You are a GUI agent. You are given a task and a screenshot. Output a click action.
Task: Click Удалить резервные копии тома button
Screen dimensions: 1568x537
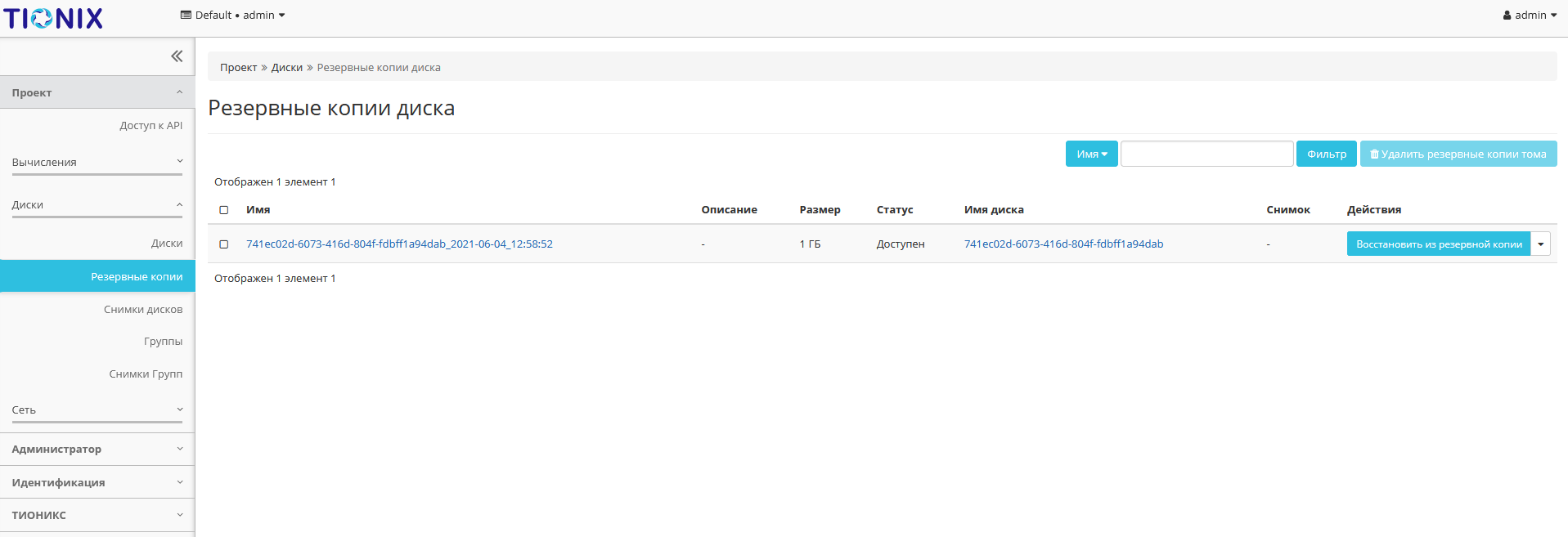click(1458, 154)
